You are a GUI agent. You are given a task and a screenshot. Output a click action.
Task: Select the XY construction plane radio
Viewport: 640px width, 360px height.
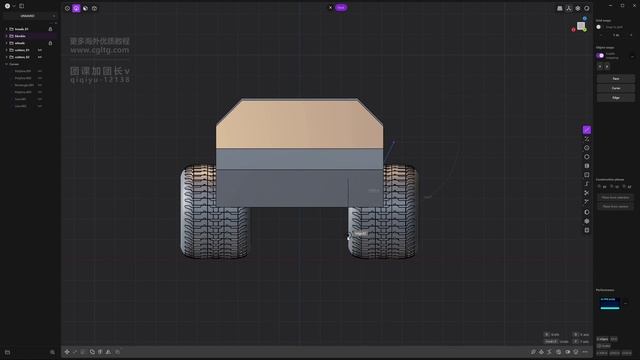599,187
